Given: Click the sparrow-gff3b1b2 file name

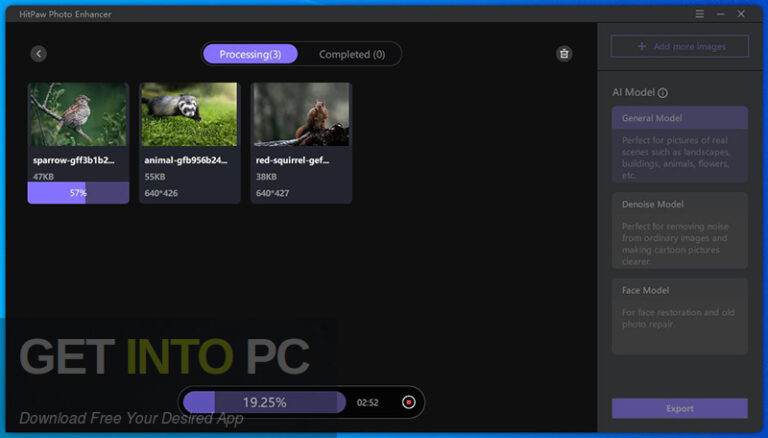Looking at the screenshot, I should coord(73,160).
